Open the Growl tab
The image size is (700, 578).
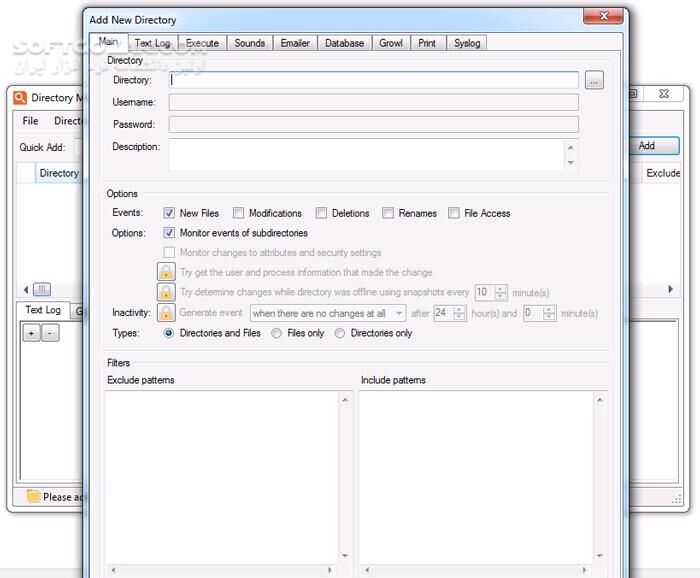tap(391, 43)
